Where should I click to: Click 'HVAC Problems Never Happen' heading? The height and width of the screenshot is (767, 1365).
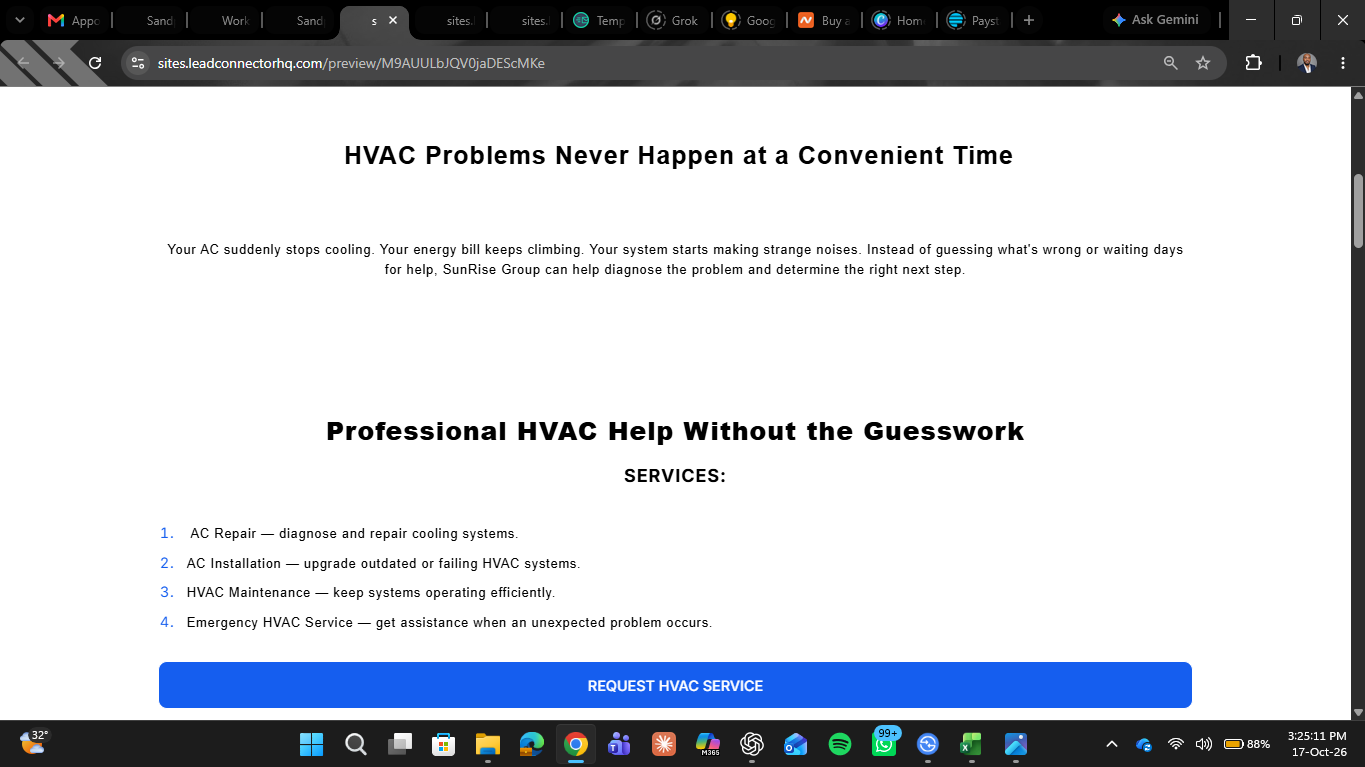[679, 156]
